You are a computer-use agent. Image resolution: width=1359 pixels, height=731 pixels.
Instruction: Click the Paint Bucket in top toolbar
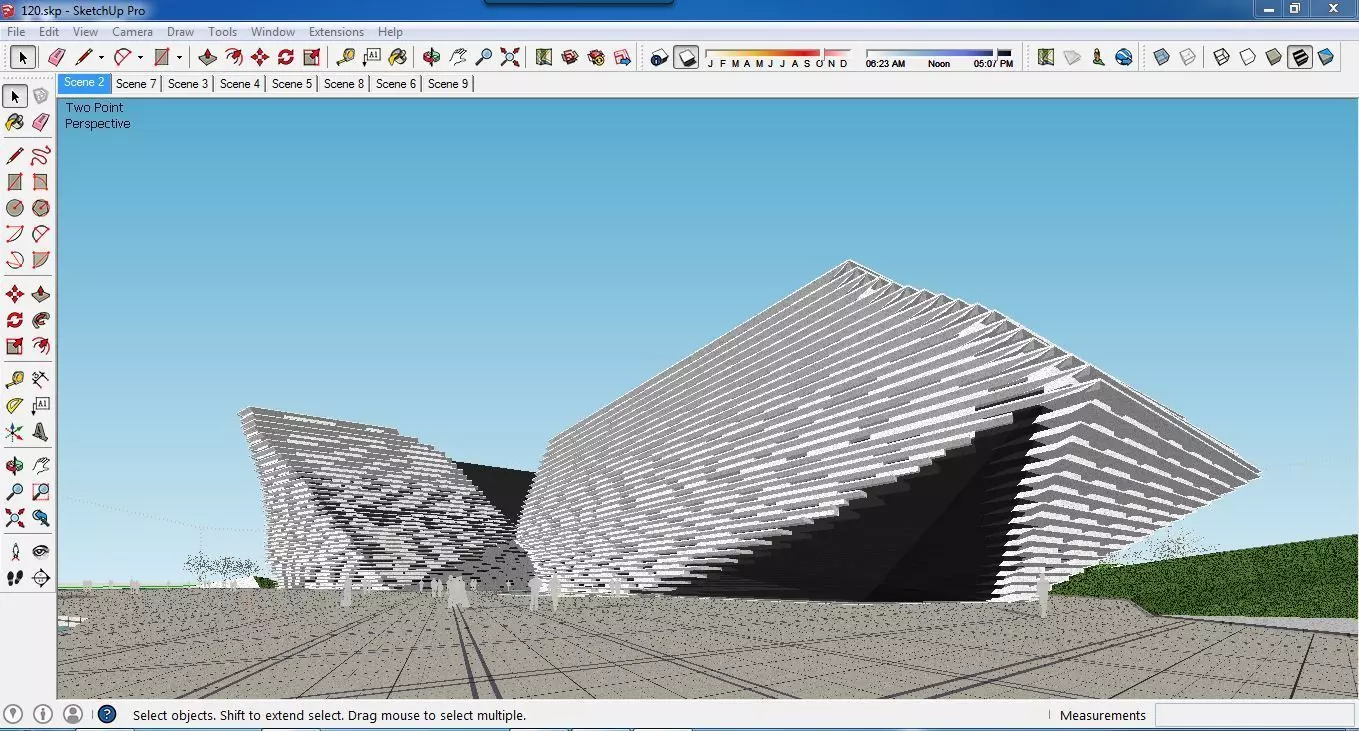pos(398,57)
